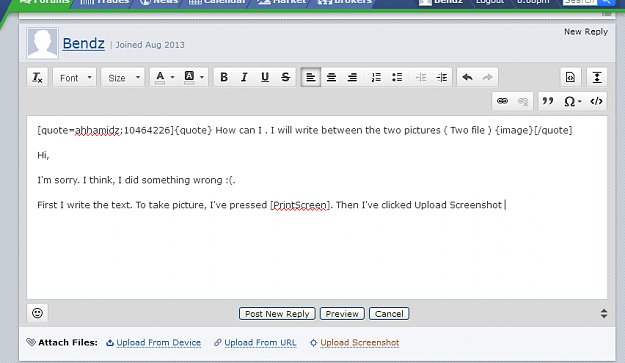
Task: Open the smiley emoticon picker
Action: 37,313
